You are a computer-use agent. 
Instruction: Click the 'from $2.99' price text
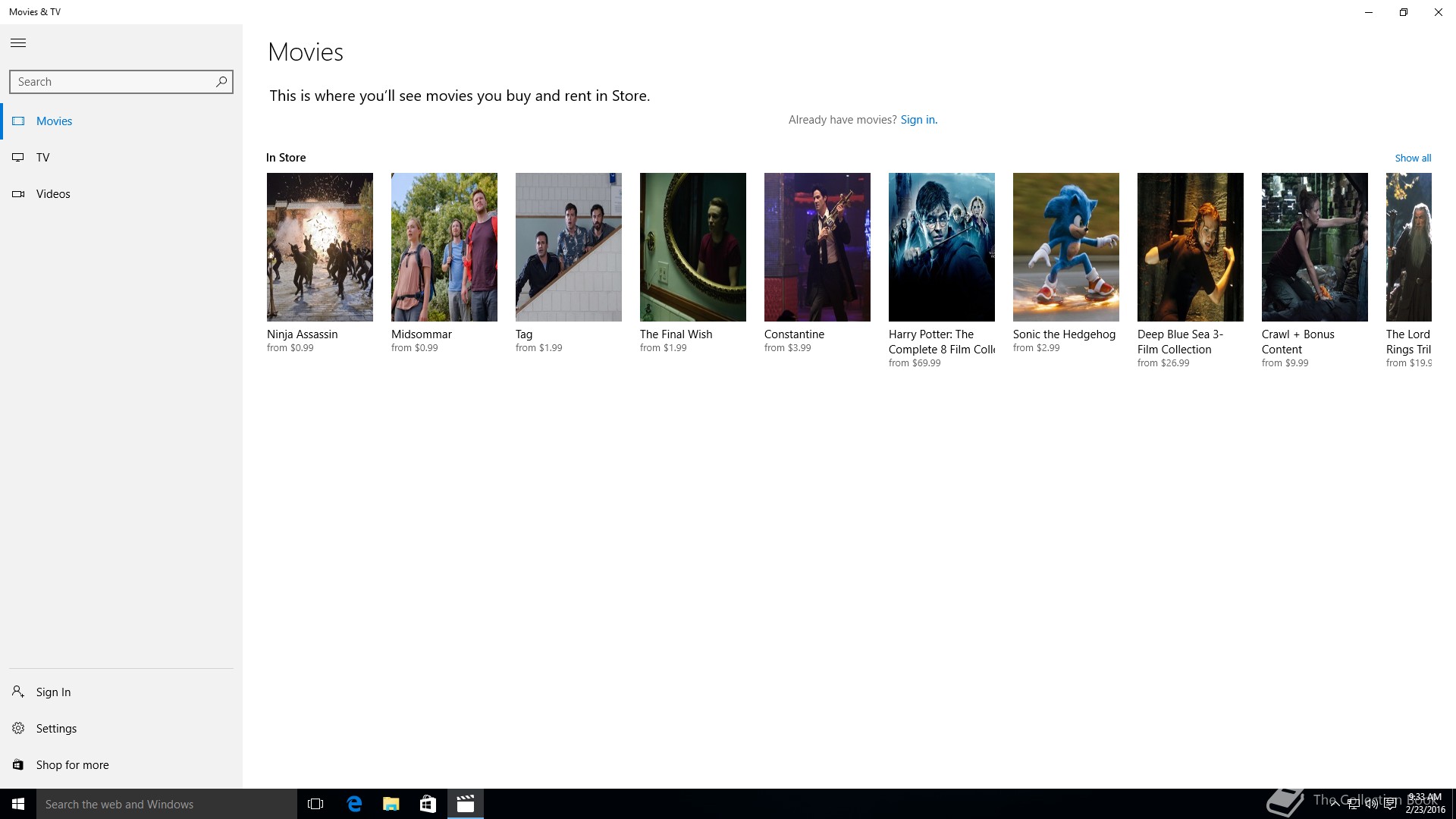point(1037,348)
